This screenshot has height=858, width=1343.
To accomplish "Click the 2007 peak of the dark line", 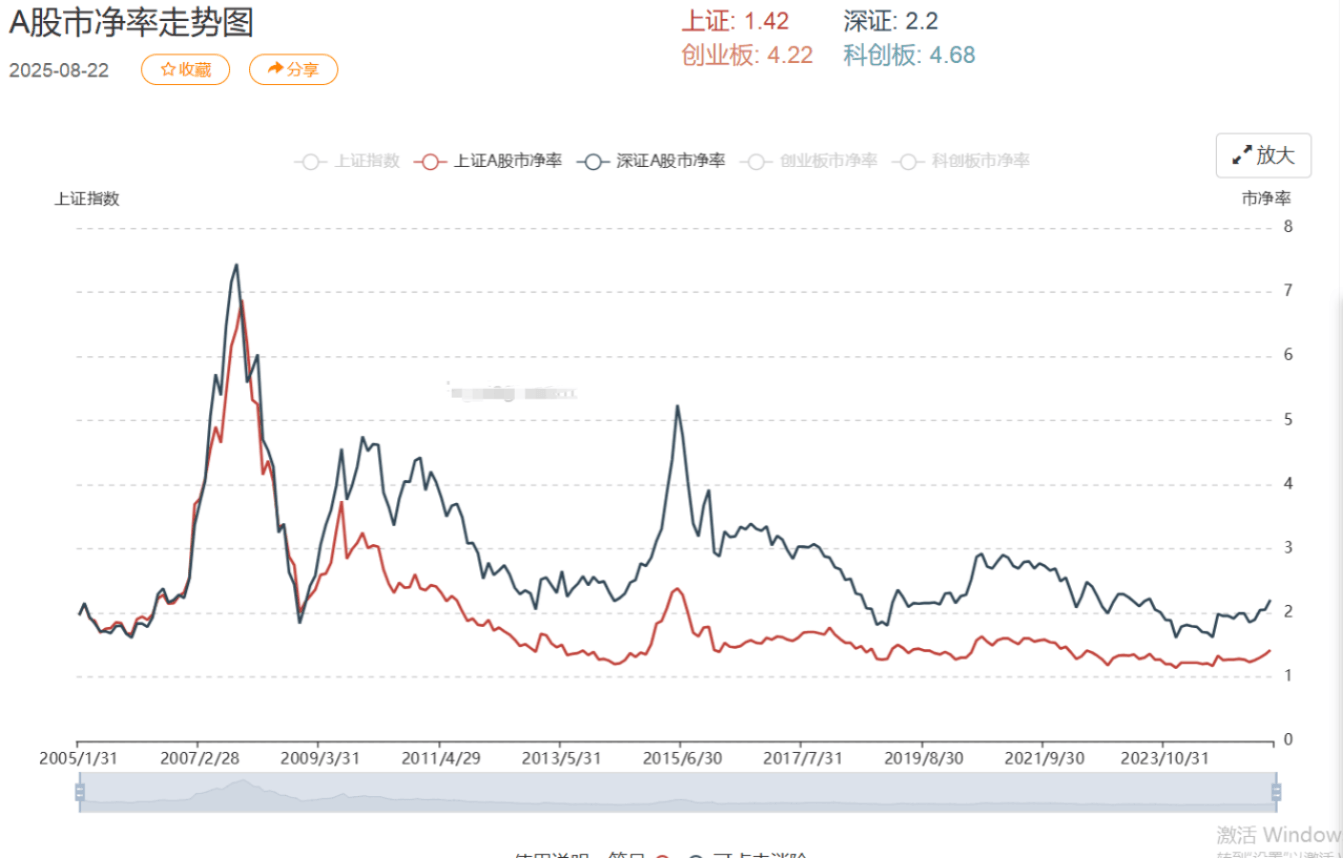I will (236, 265).
